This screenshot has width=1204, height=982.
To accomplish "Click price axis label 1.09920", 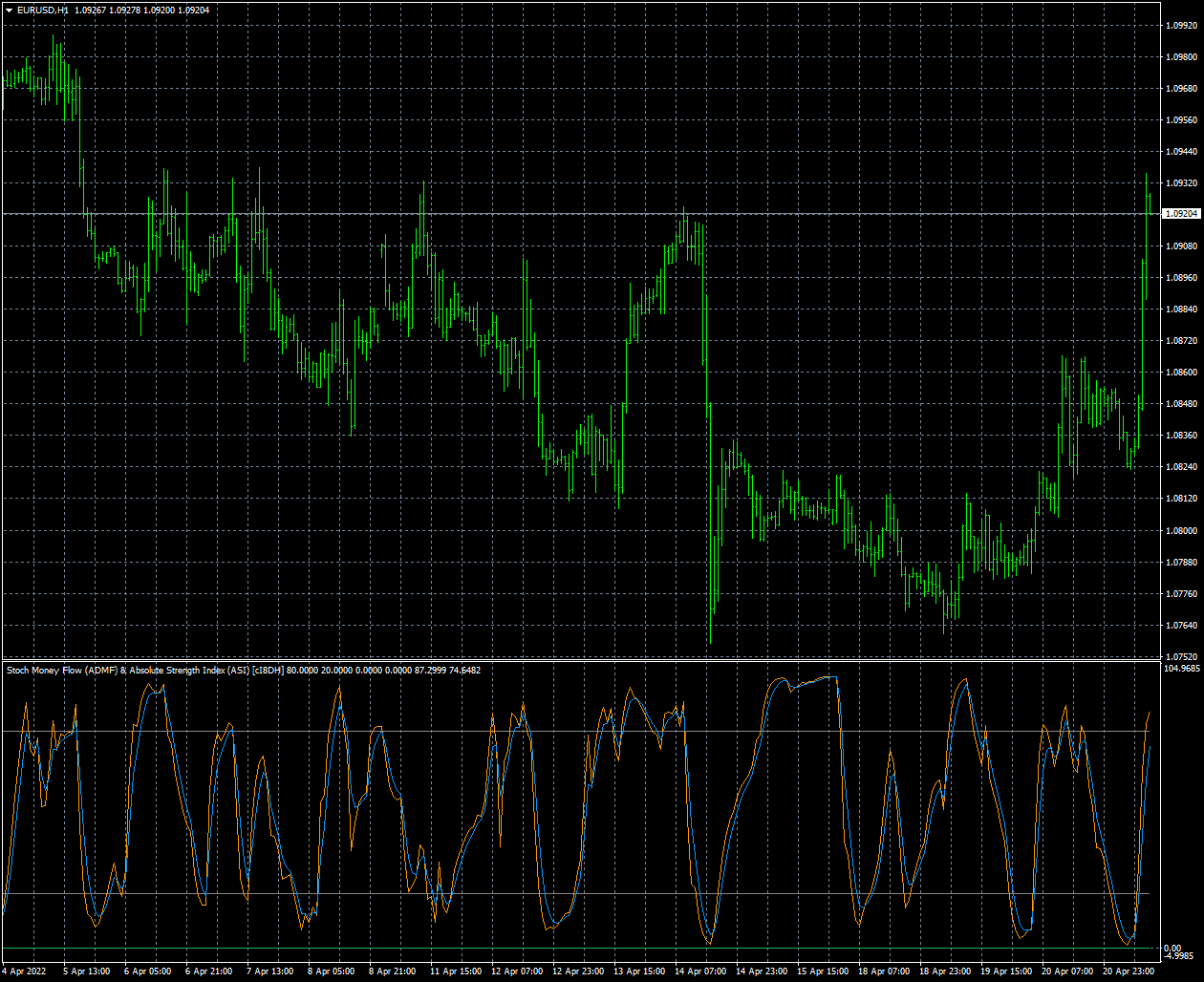I will (1182, 26).
